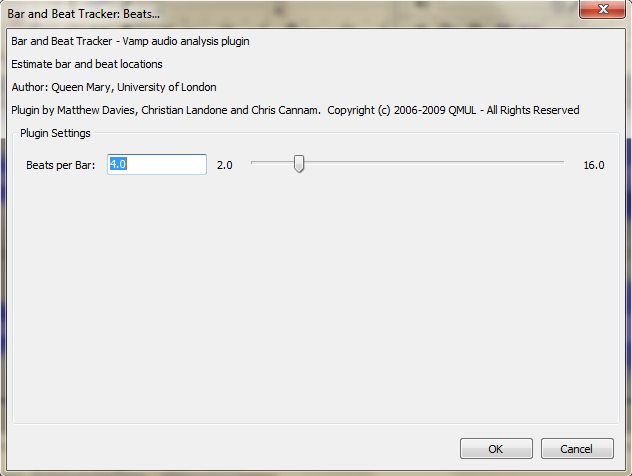Click the 'Plugin Settings' group title

[x=55, y=133]
